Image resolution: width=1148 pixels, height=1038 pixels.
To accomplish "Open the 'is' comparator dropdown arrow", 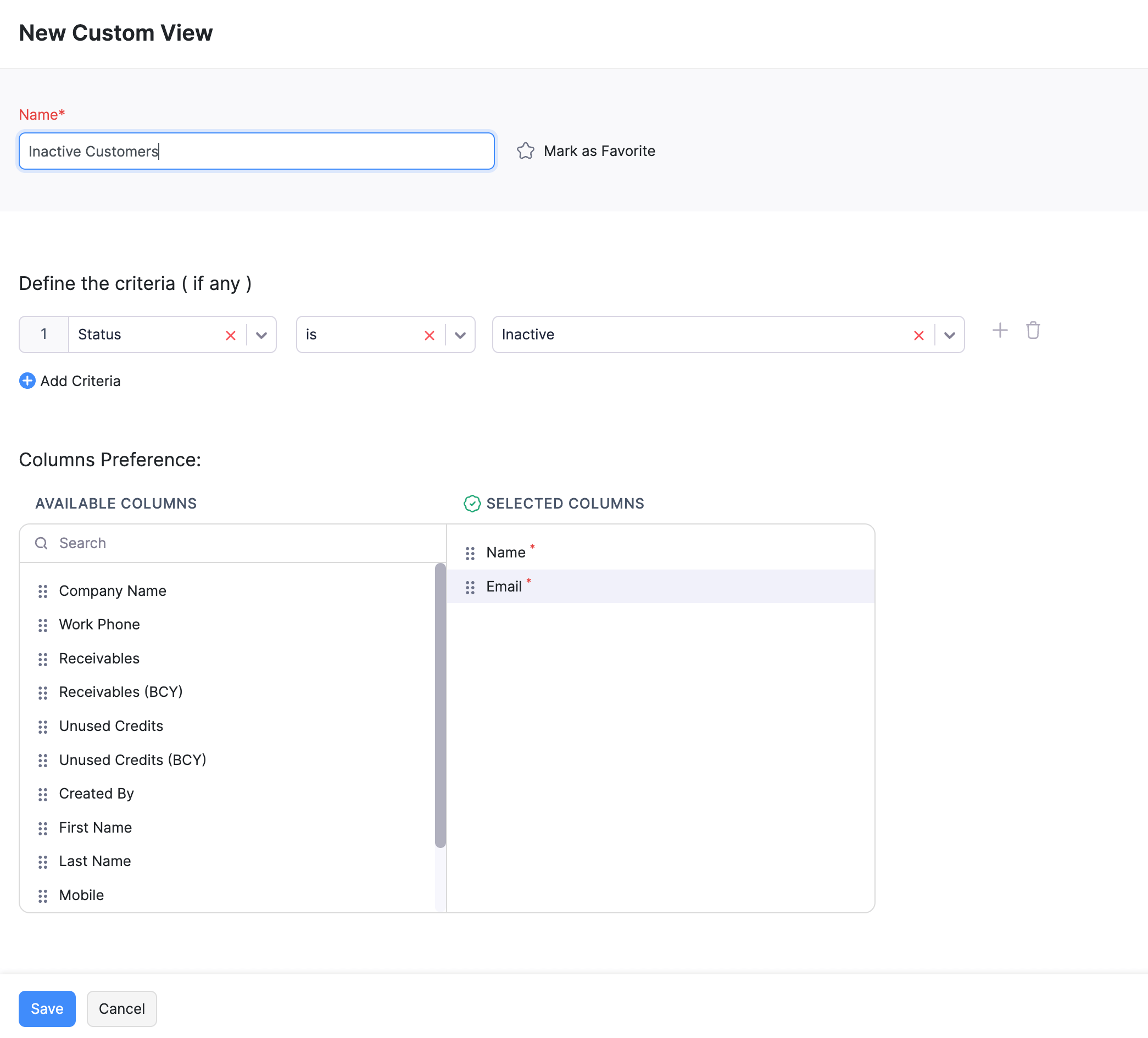I will [460, 335].
